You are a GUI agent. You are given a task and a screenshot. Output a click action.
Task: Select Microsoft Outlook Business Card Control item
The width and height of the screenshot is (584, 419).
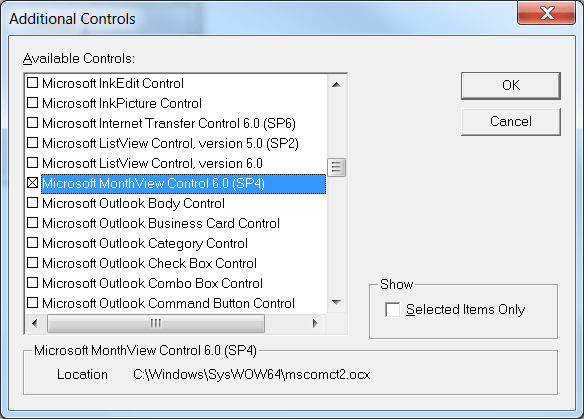[x=161, y=223]
